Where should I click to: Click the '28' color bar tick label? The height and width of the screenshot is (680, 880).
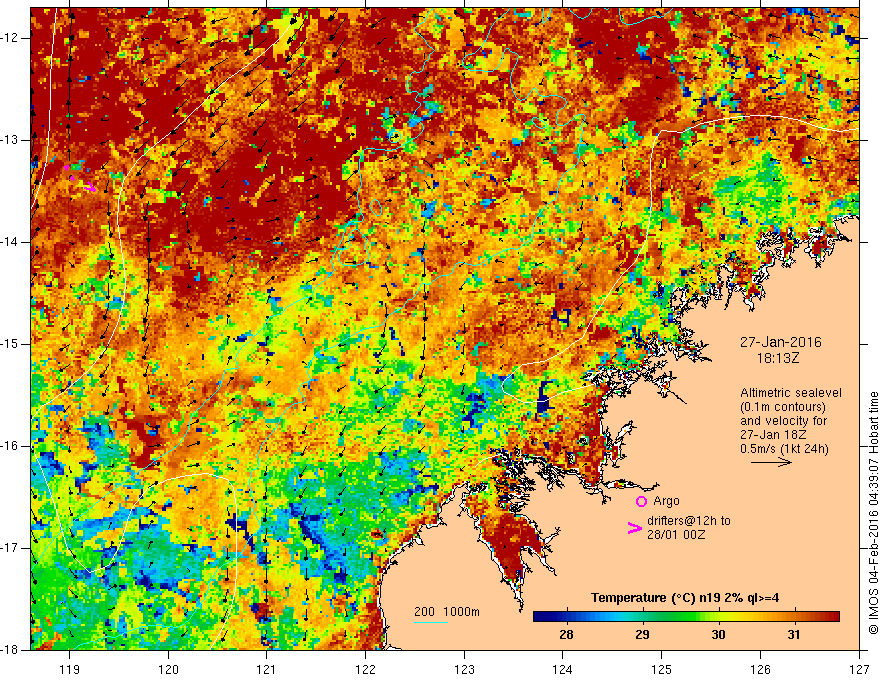(x=567, y=635)
